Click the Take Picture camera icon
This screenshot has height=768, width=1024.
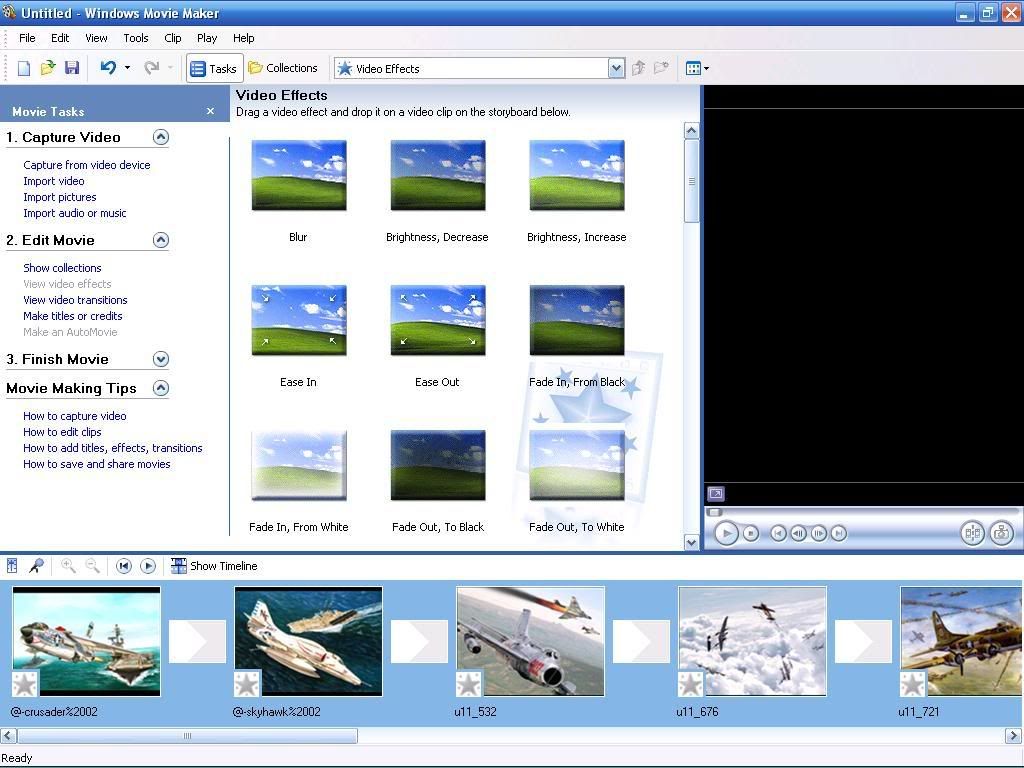[x=1001, y=534]
